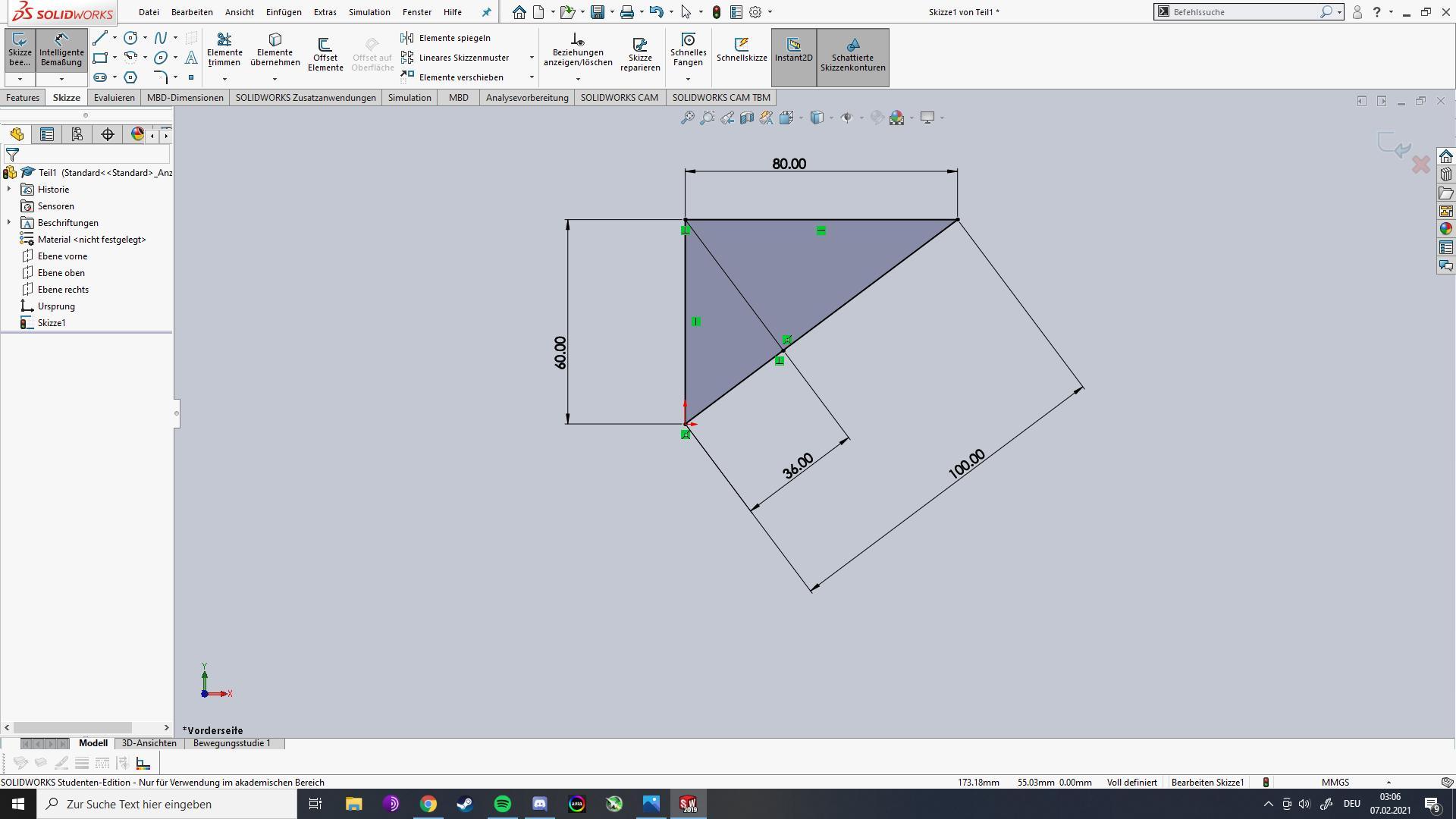Screen dimensions: 1456x819
Task: Click the red X cancel sketch icon
Action: pyautogui.click(x=1420, y=164)
